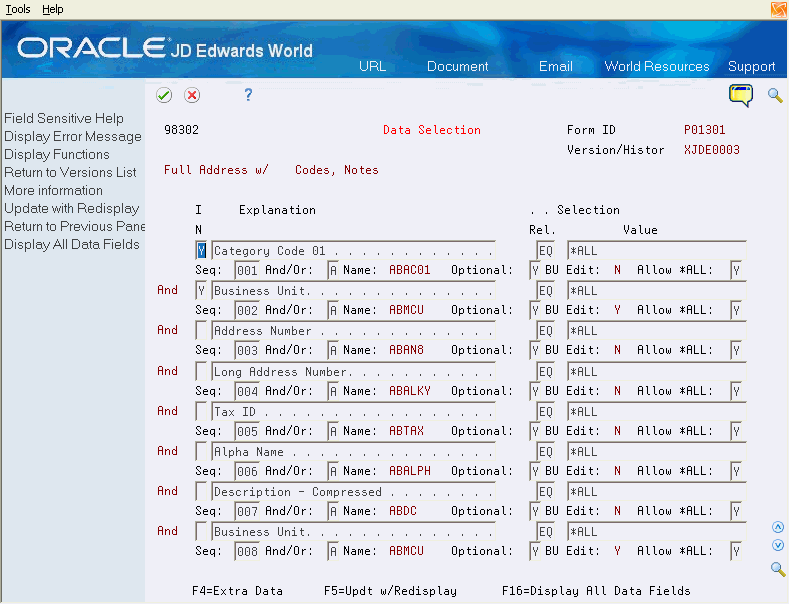Select Display All Data Fields link
789x604 pixels.
coord(72,245)
